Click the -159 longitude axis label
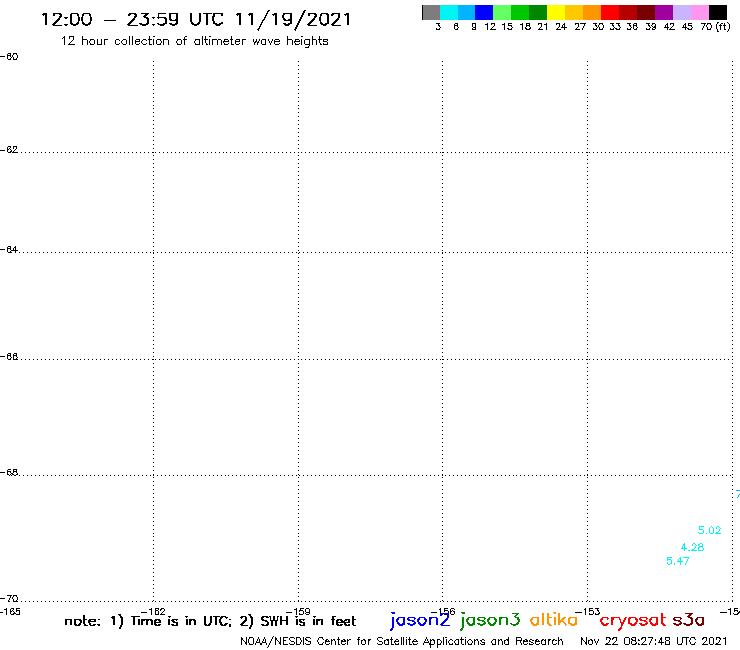 (298, 612)
